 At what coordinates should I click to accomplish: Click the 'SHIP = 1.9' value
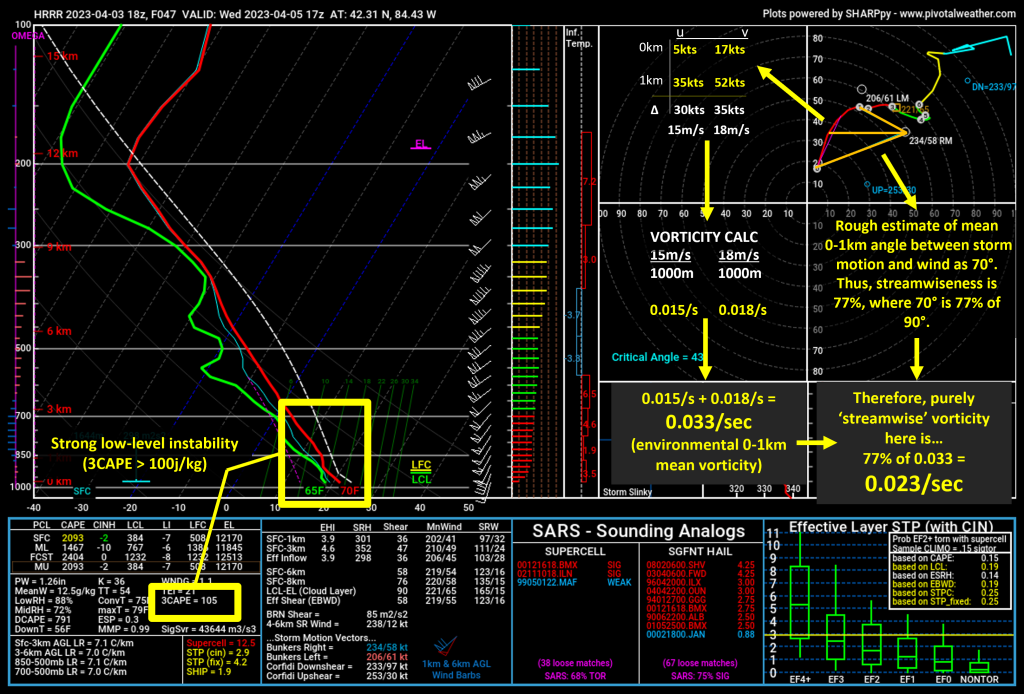208,671
